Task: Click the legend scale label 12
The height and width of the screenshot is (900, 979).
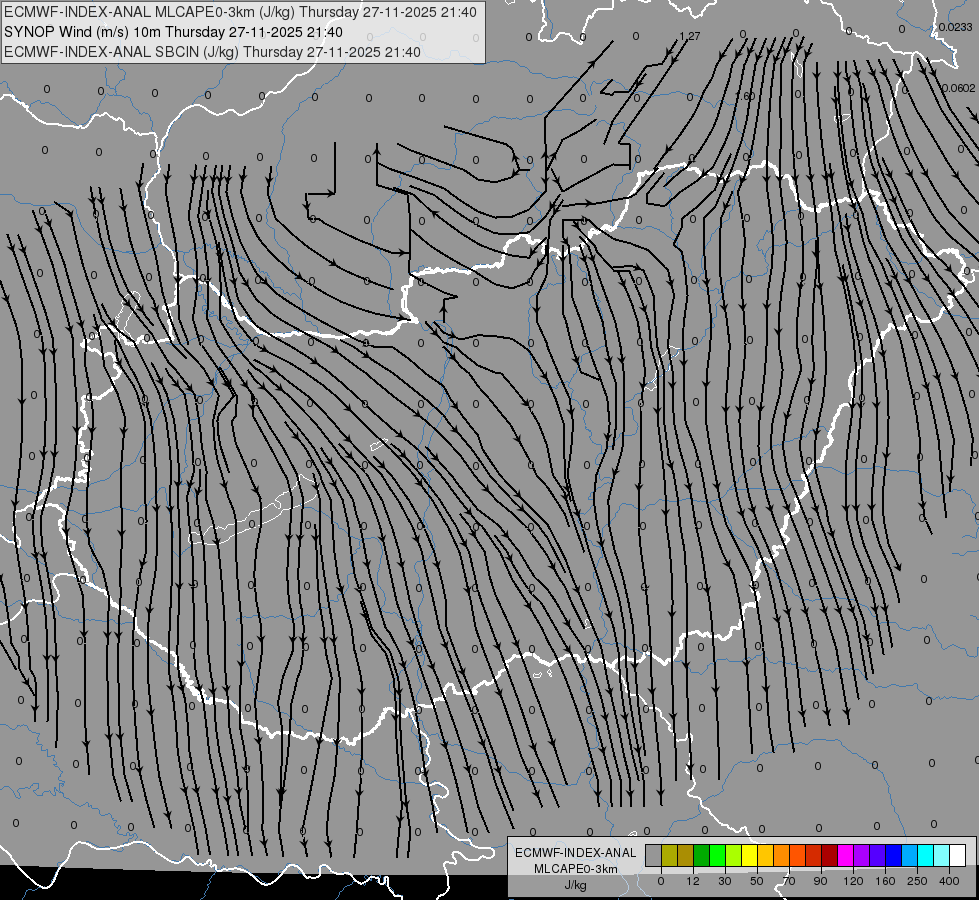Action: 693,881
